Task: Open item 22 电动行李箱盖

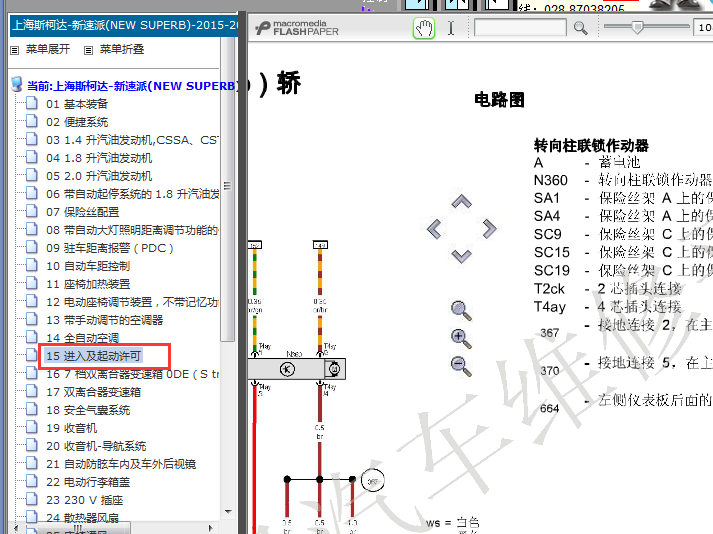Action: 88,482
